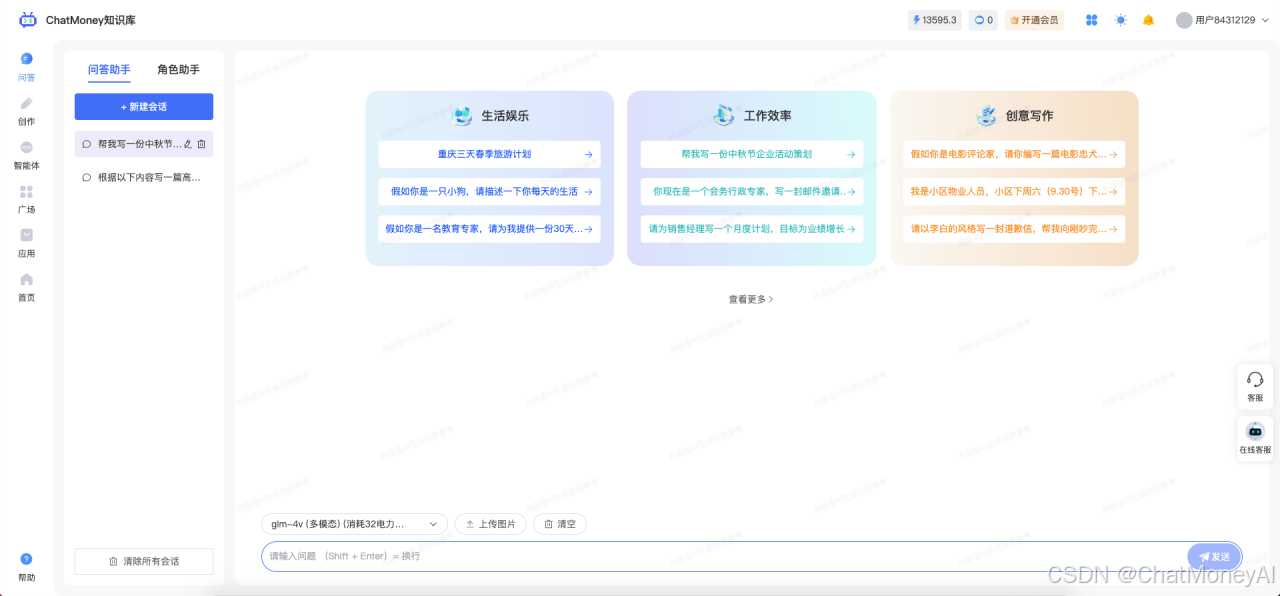Click 开通会员 to open membership
The height and width of the screenshot is (596, 1280).
(1034, 19)
